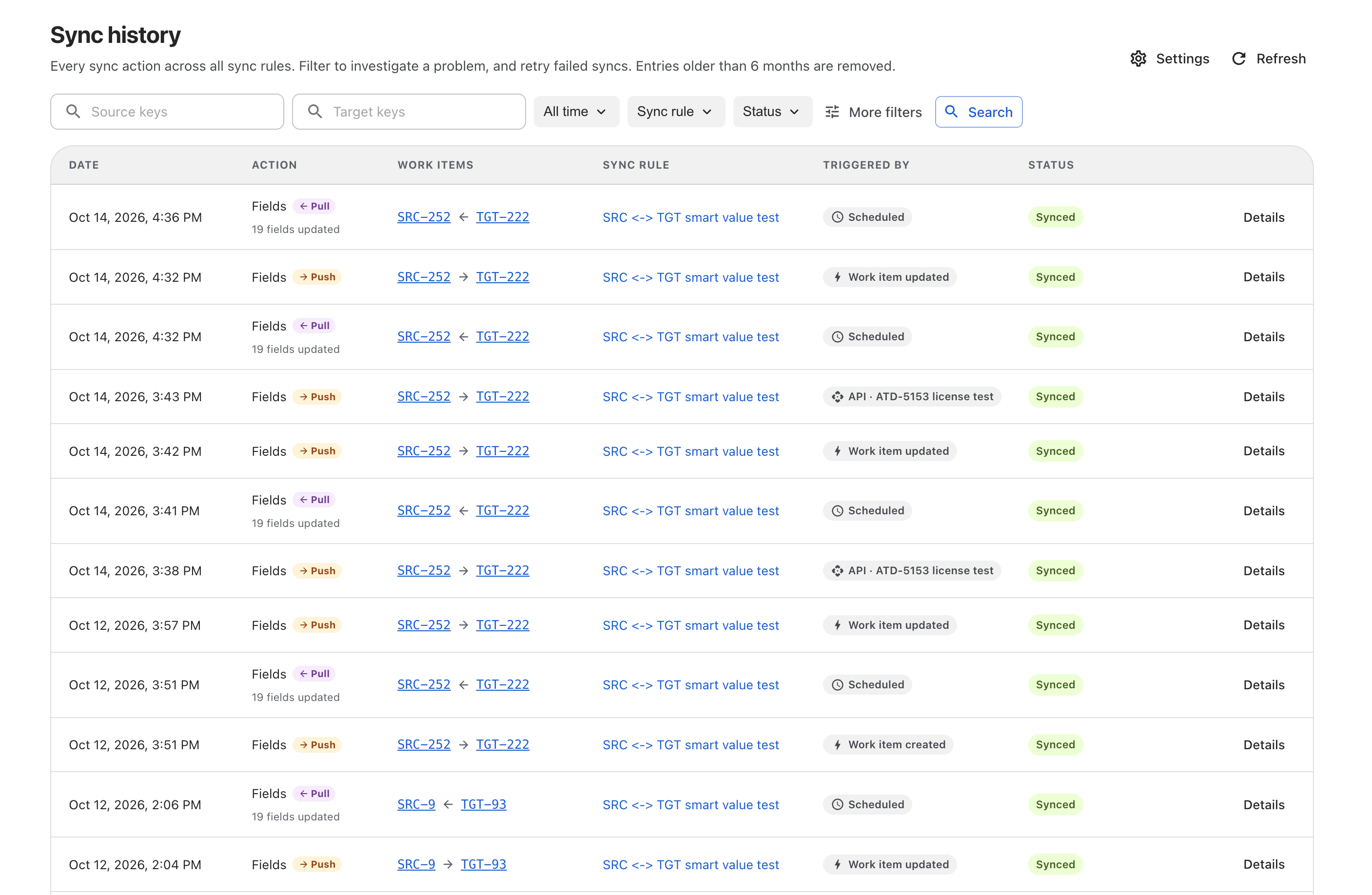Open Details for Oct 14 4:36 PM entry
This screenshot has height=895, width=1372.
click(x=1264, y=217)
